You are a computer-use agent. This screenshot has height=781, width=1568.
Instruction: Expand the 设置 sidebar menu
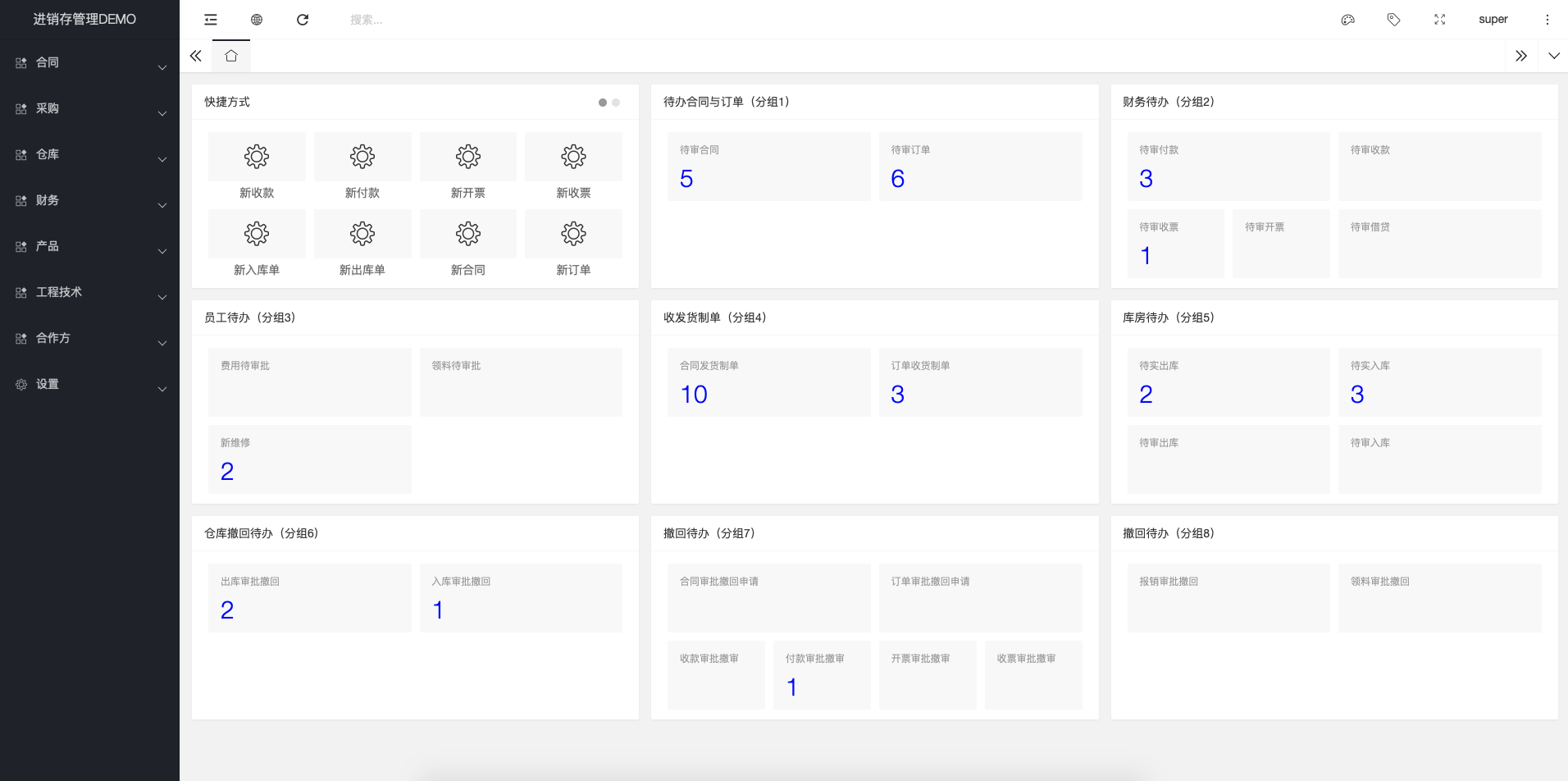pyautogui.click(x=89, y=385)
